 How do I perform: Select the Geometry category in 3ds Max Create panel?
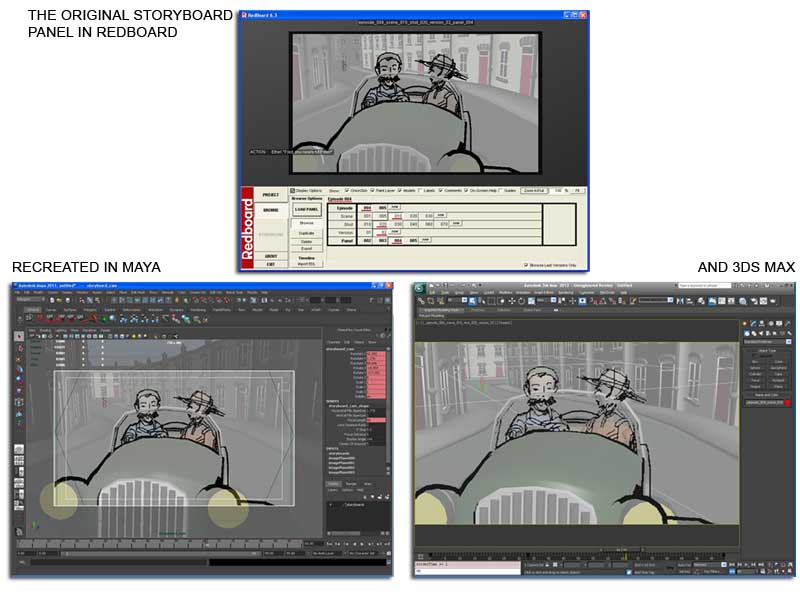[x=746, y=333]
